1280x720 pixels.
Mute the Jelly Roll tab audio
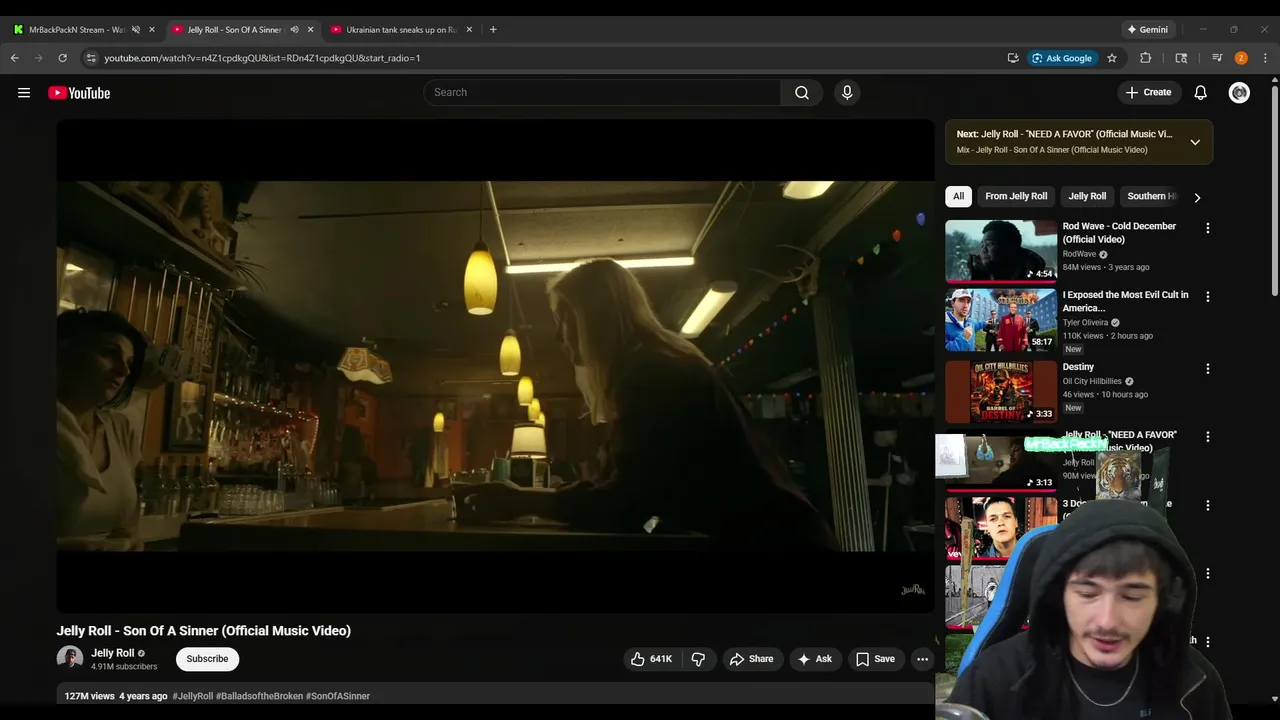click(x=294, y=29)
